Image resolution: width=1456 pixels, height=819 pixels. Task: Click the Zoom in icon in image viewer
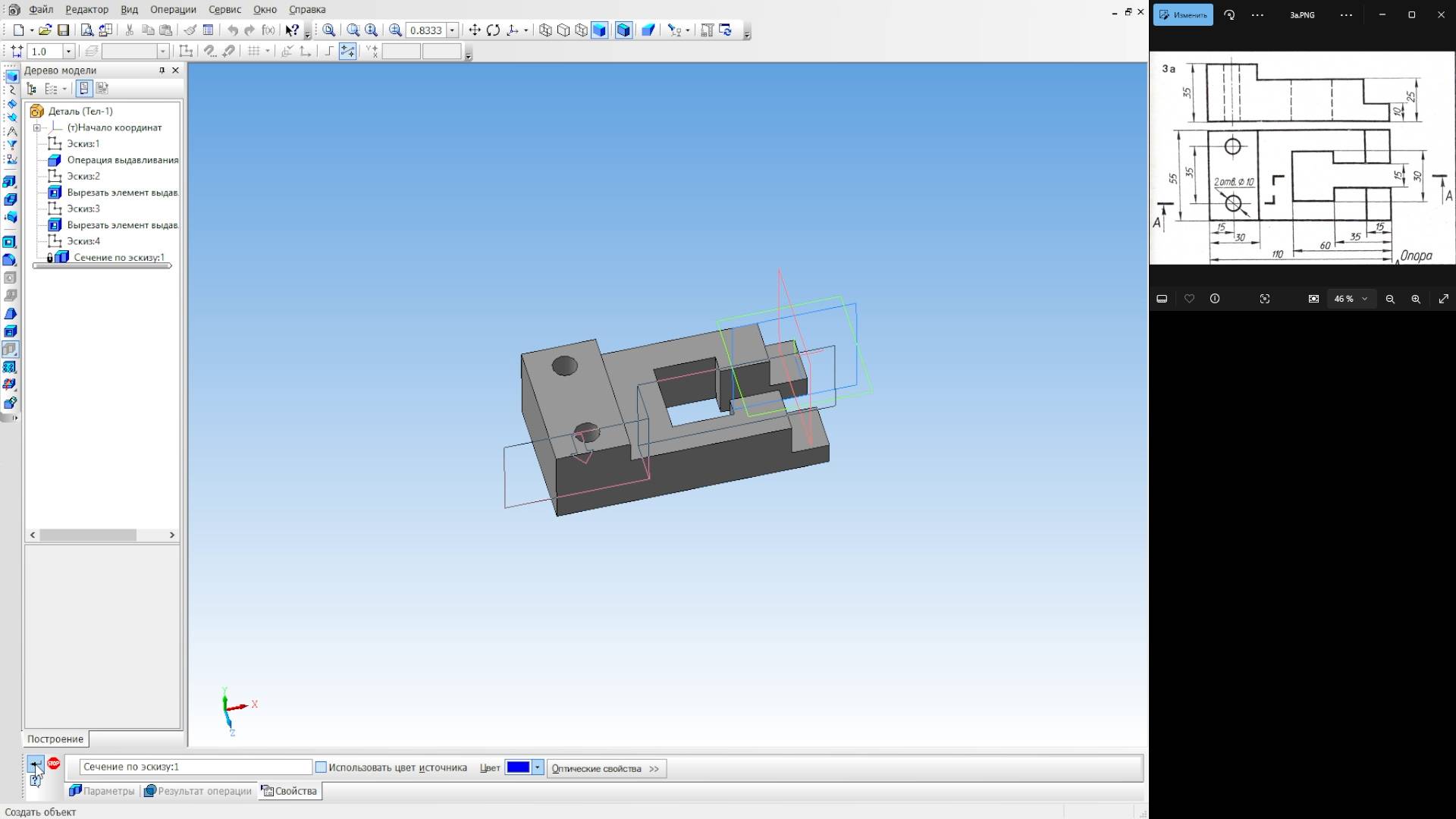pyautogui.click(x=1415, y=299)
